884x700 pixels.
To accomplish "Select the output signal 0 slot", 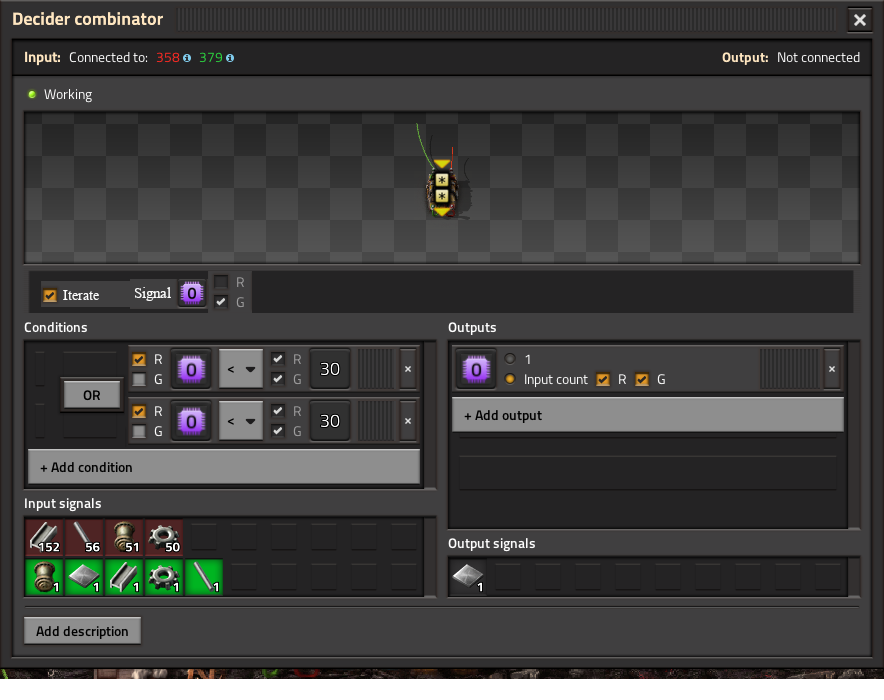I will tap(476, 370).
